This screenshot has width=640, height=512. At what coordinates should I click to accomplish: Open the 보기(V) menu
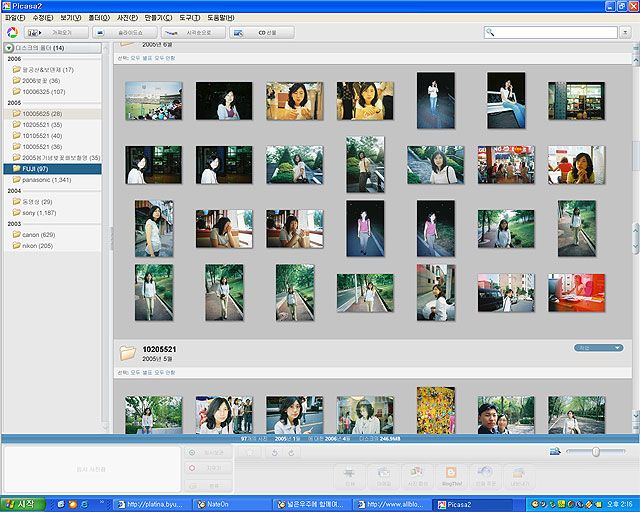tap(71, 18)
